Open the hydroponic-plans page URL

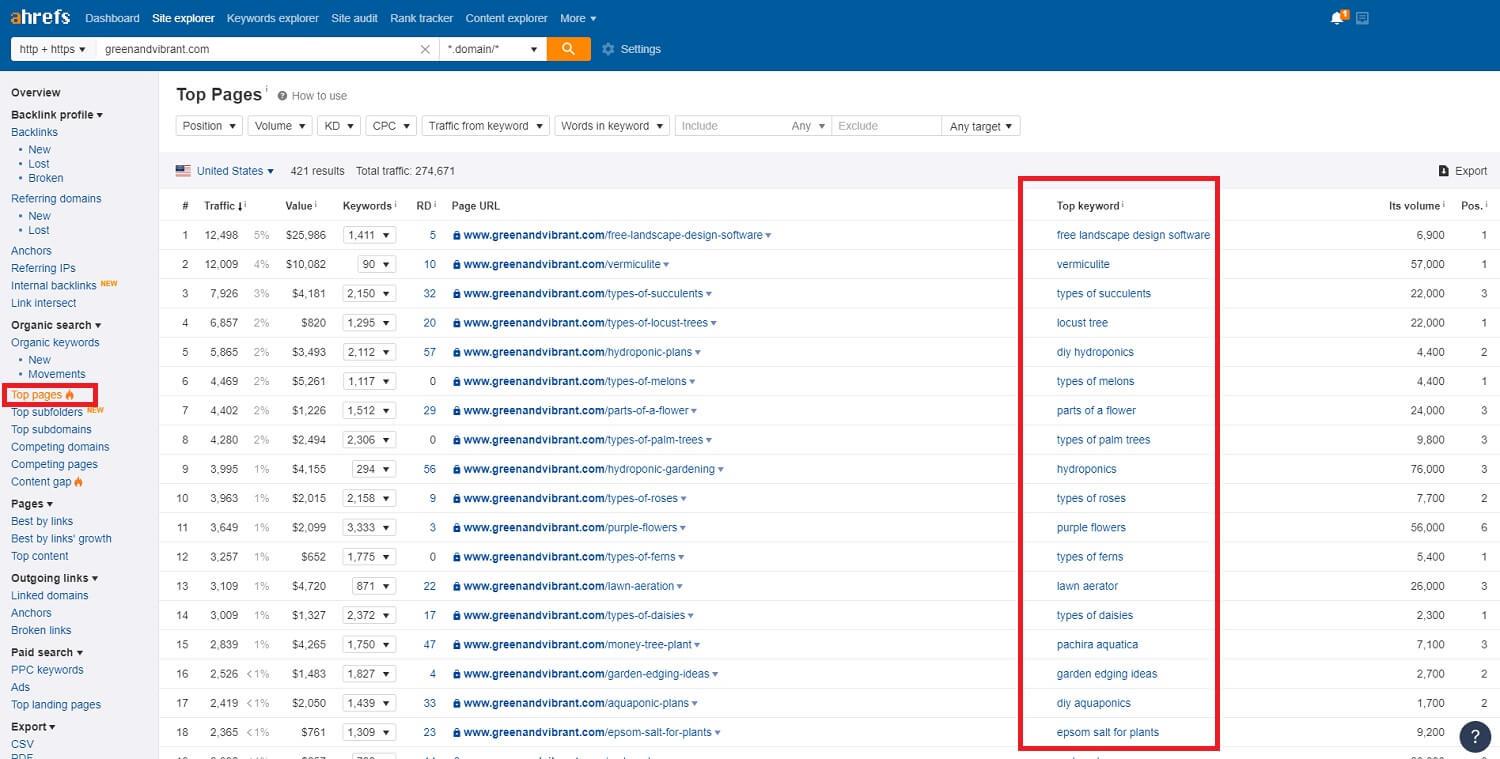pos(577,352)
